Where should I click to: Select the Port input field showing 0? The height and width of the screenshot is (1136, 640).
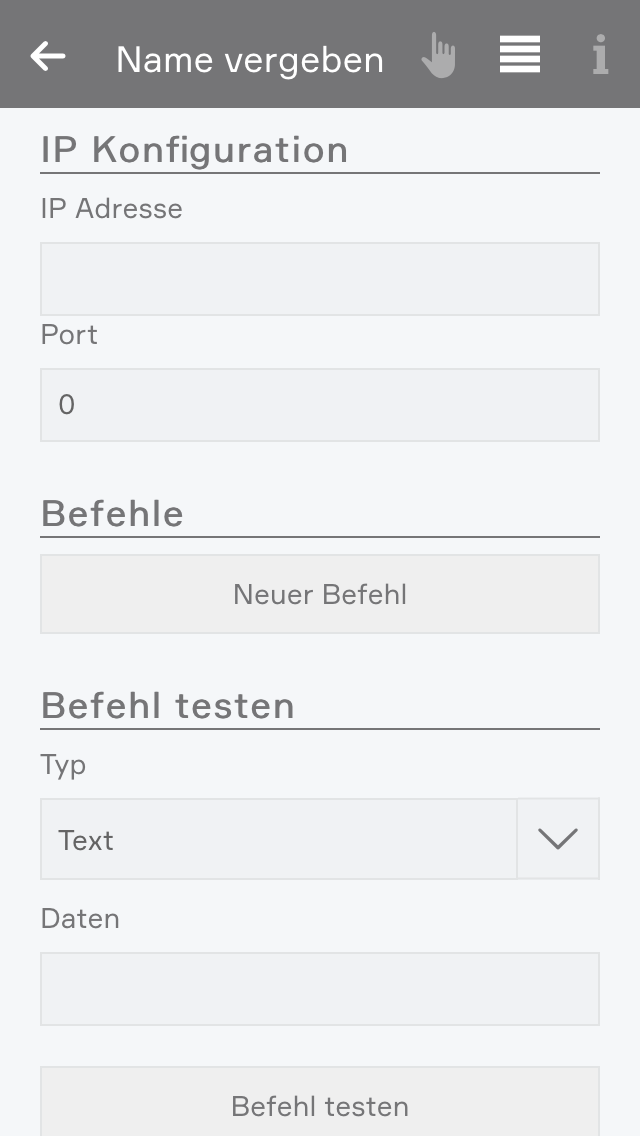[x=320, y=405]
